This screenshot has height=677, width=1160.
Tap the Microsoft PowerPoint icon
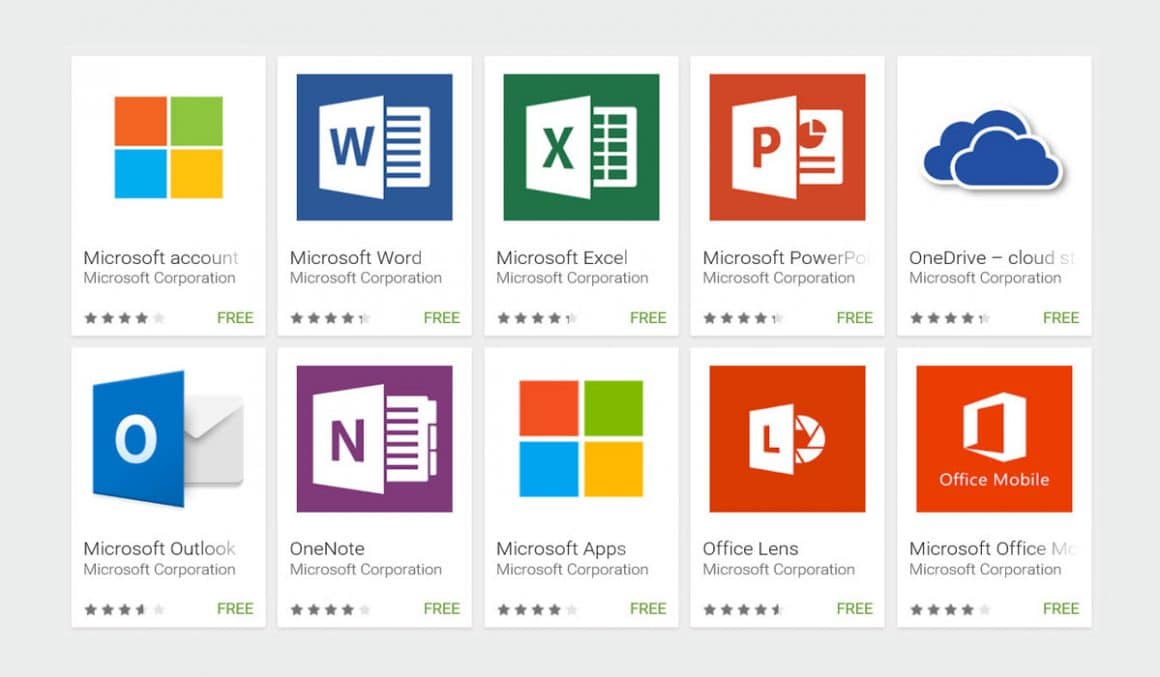click(x=787, y=147)
